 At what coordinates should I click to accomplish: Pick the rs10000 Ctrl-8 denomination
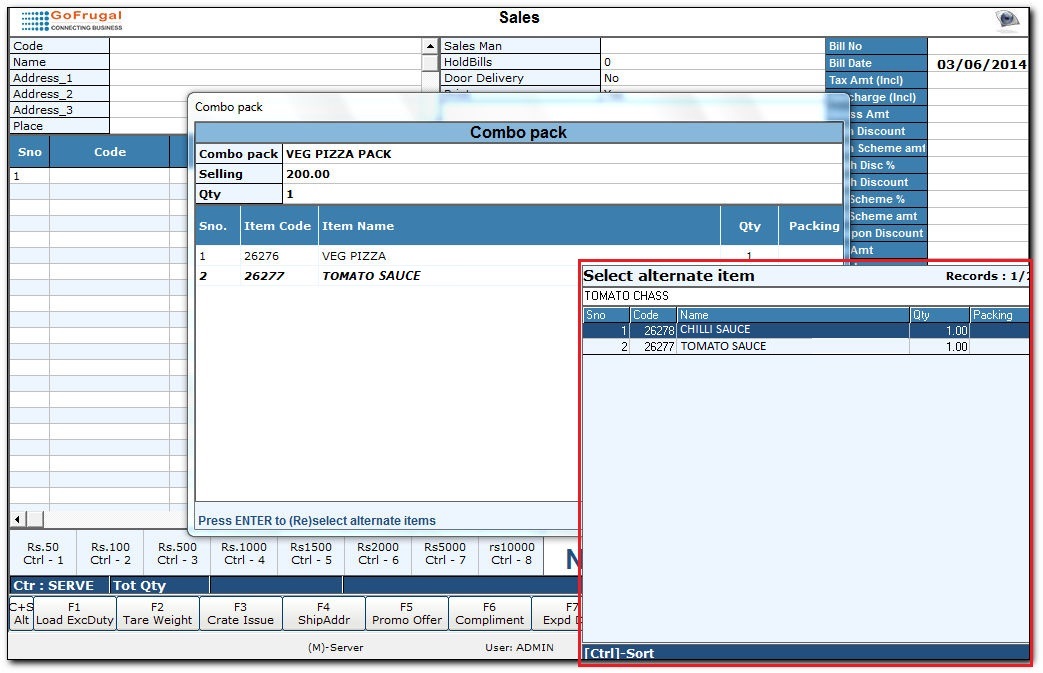pos(511,553)
